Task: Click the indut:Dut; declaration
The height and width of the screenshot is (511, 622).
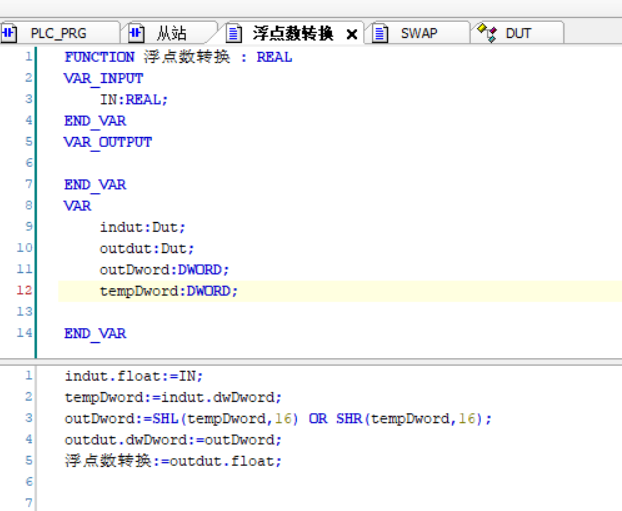Action: [x=142, y=227]
